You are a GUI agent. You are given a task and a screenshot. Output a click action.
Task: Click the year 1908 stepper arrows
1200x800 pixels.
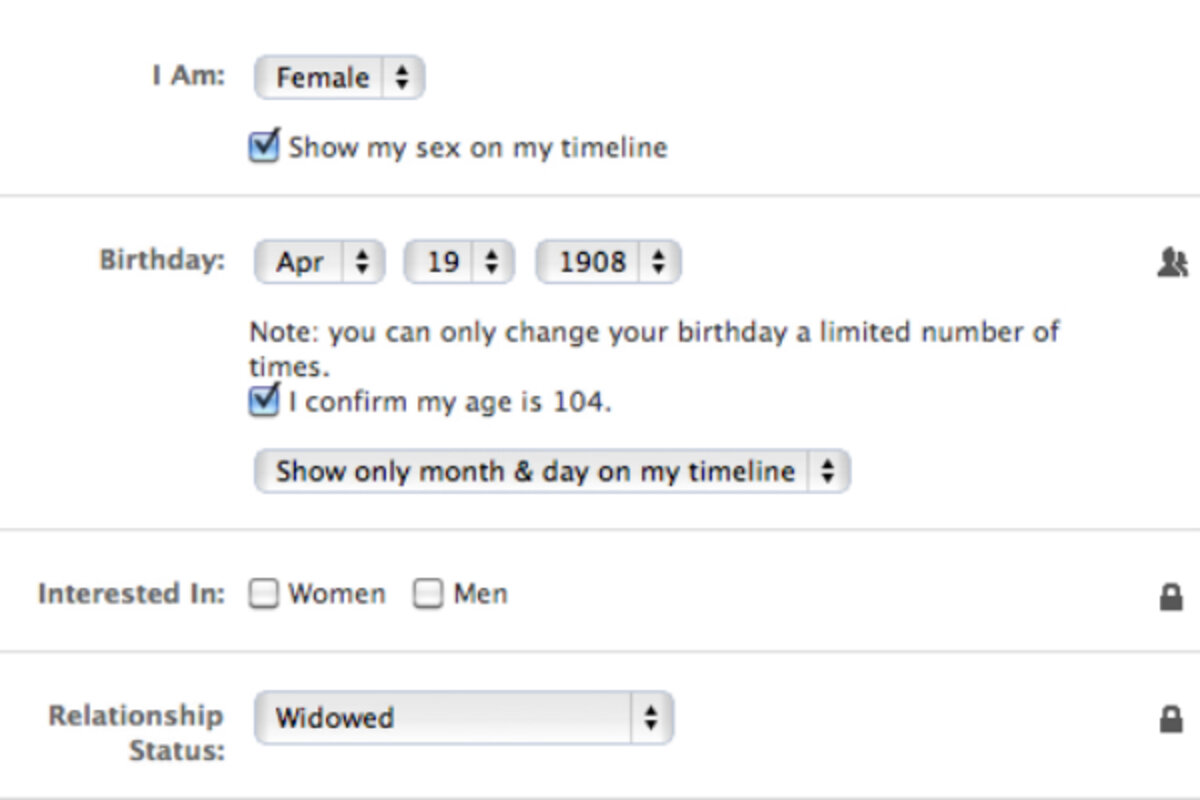coord(657,262)
